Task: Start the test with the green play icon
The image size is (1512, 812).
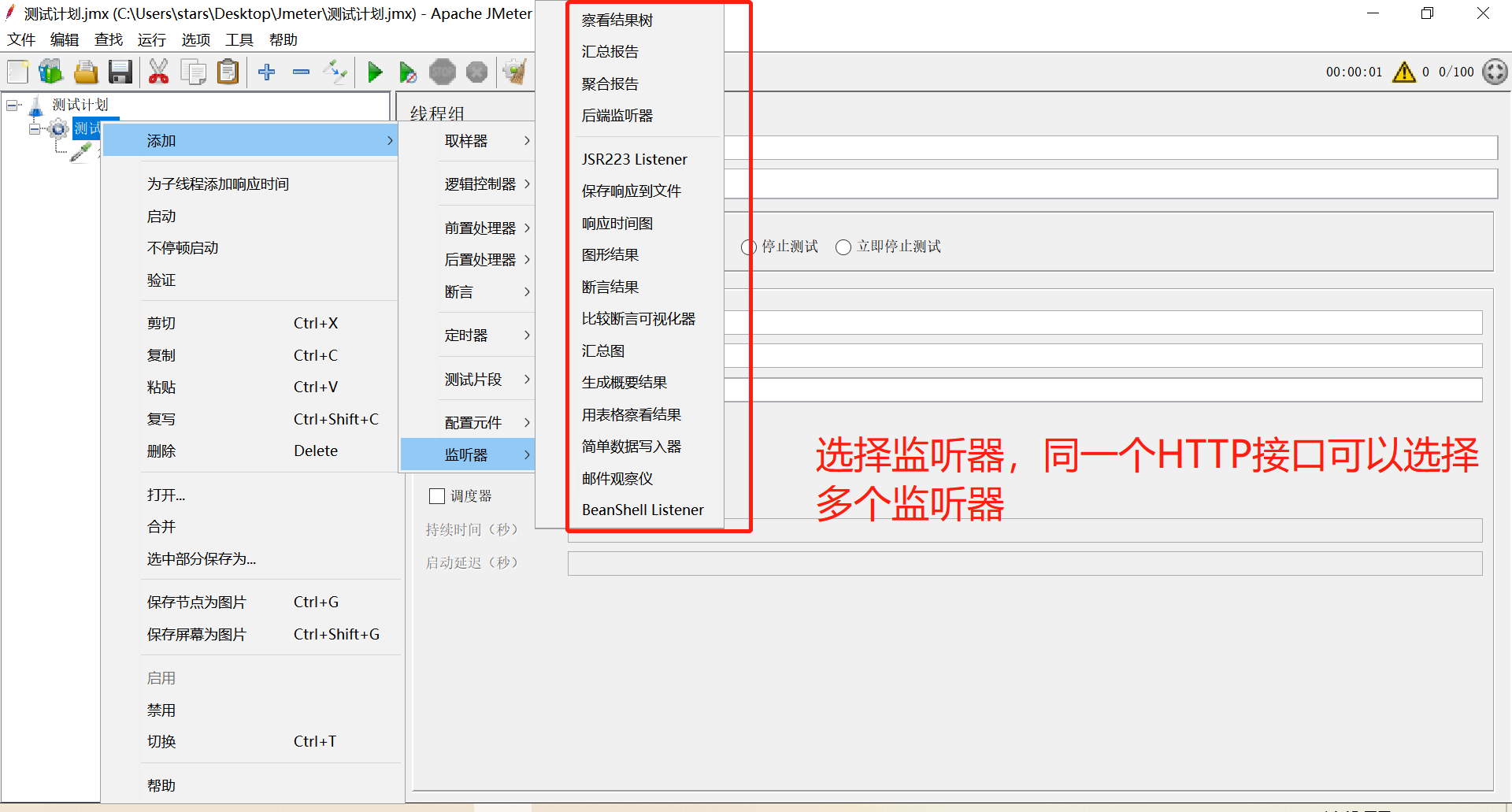Action: point(375,72)
